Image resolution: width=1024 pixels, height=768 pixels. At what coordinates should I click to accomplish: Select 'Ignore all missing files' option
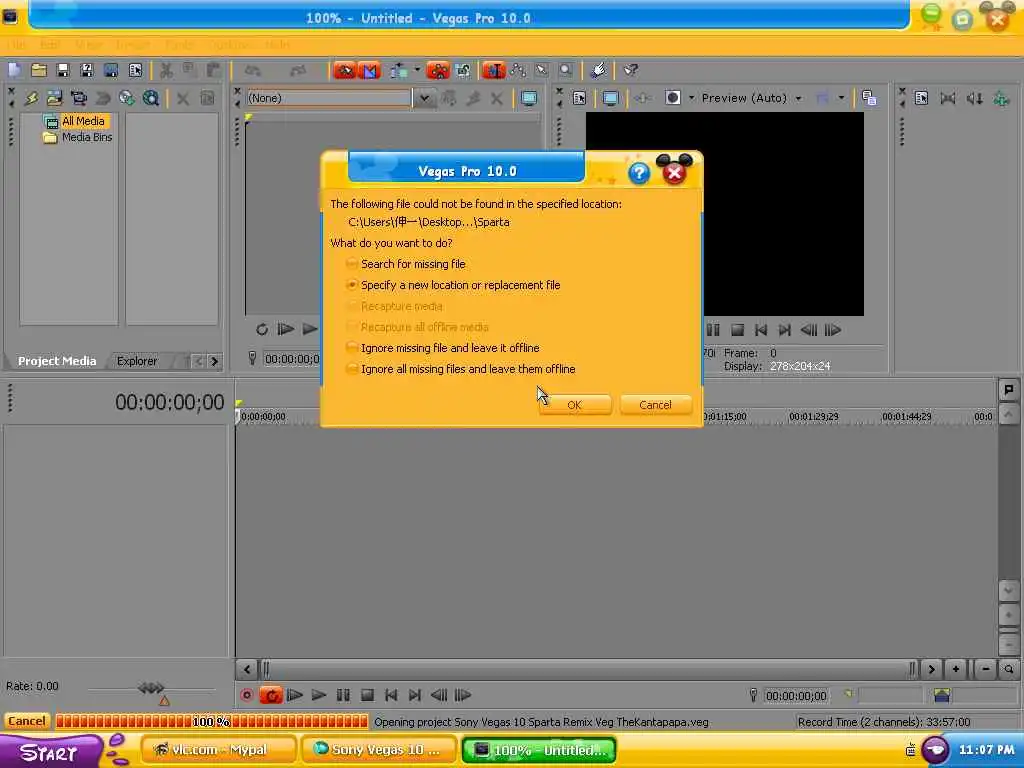click(460, 369)
